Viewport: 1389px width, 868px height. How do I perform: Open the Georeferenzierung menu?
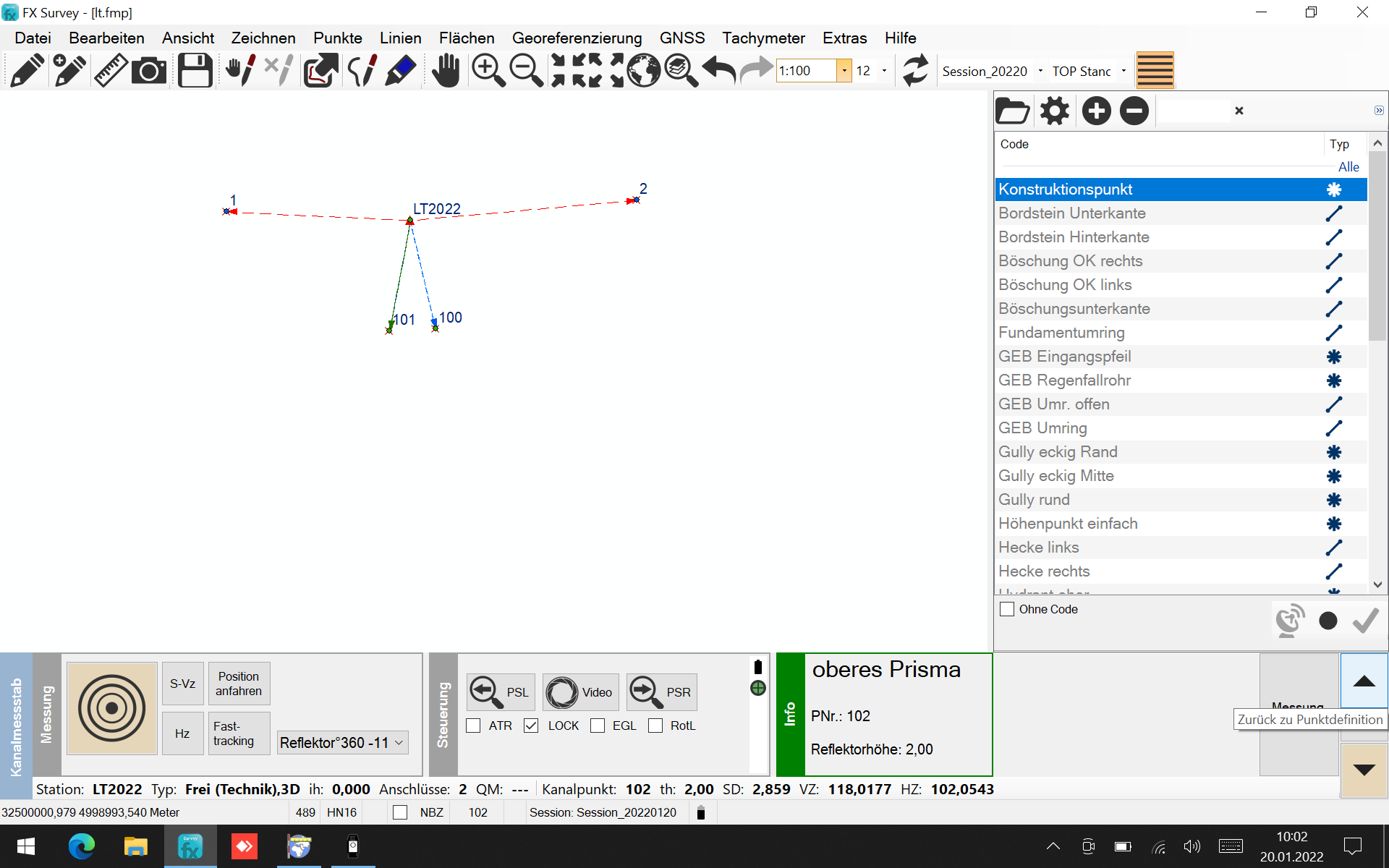coord(577,38)
